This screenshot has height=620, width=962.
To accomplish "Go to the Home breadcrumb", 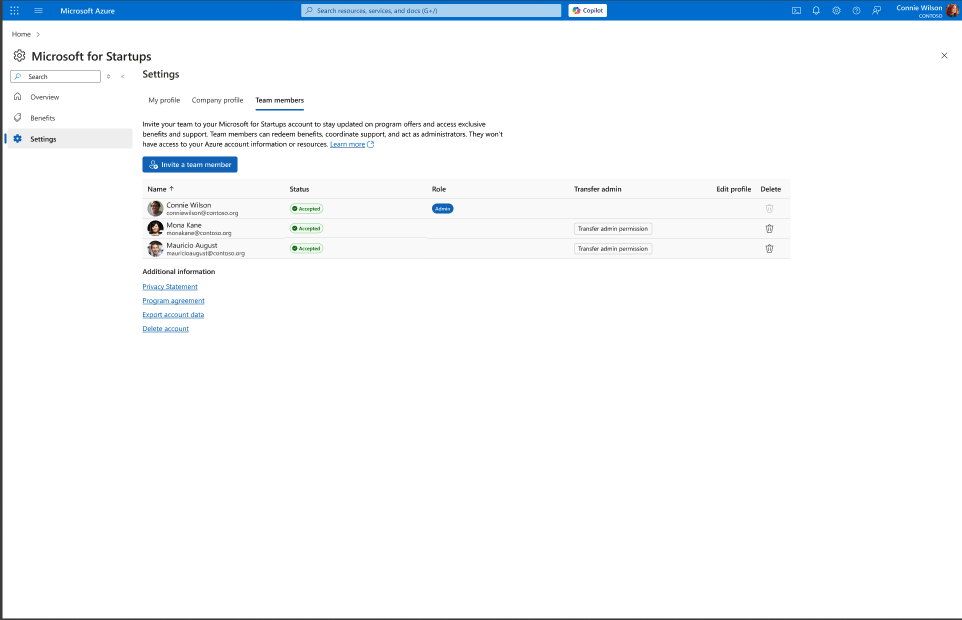I will click(21, 34).
